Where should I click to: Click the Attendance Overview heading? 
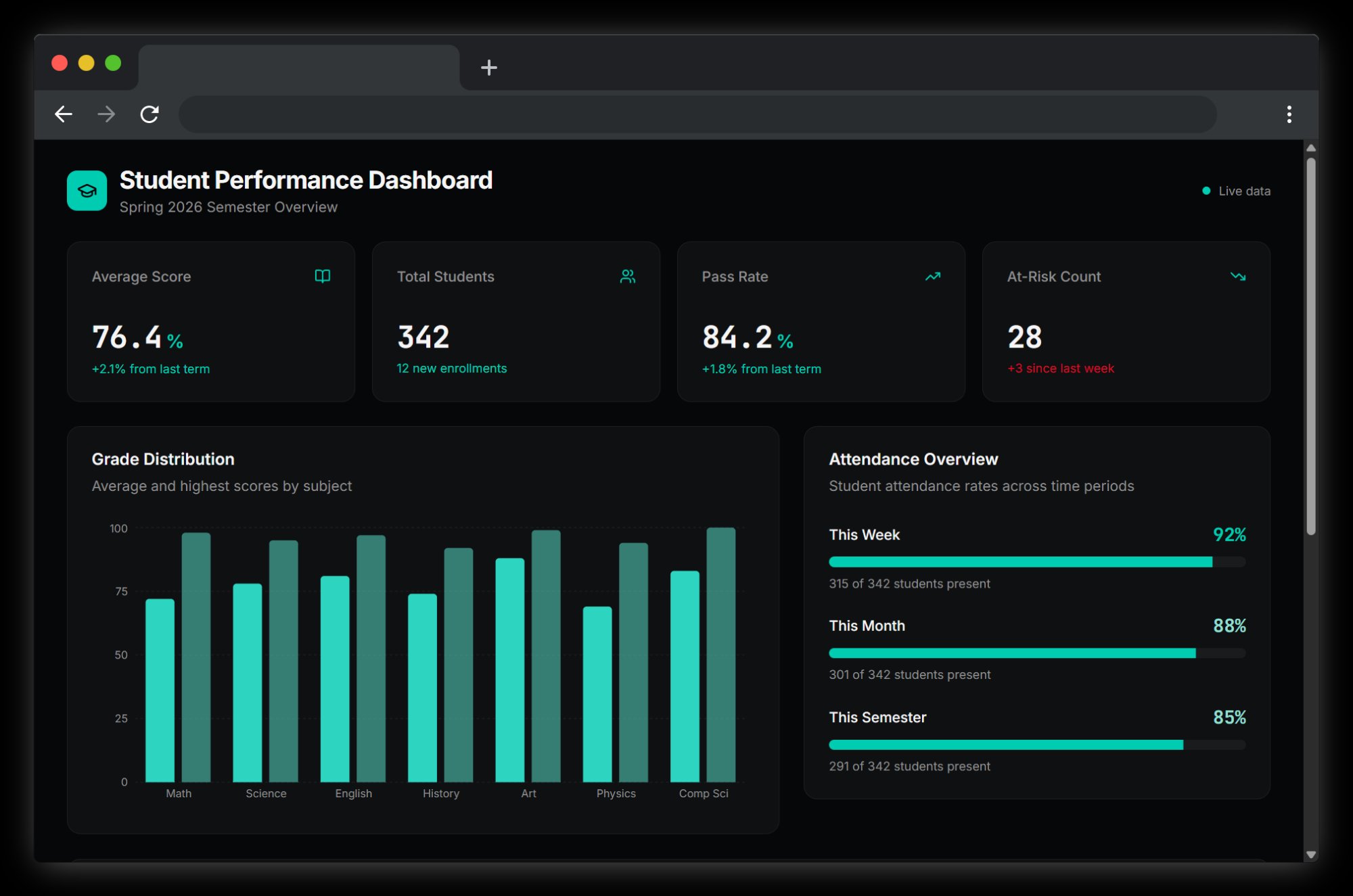[913, 458]
